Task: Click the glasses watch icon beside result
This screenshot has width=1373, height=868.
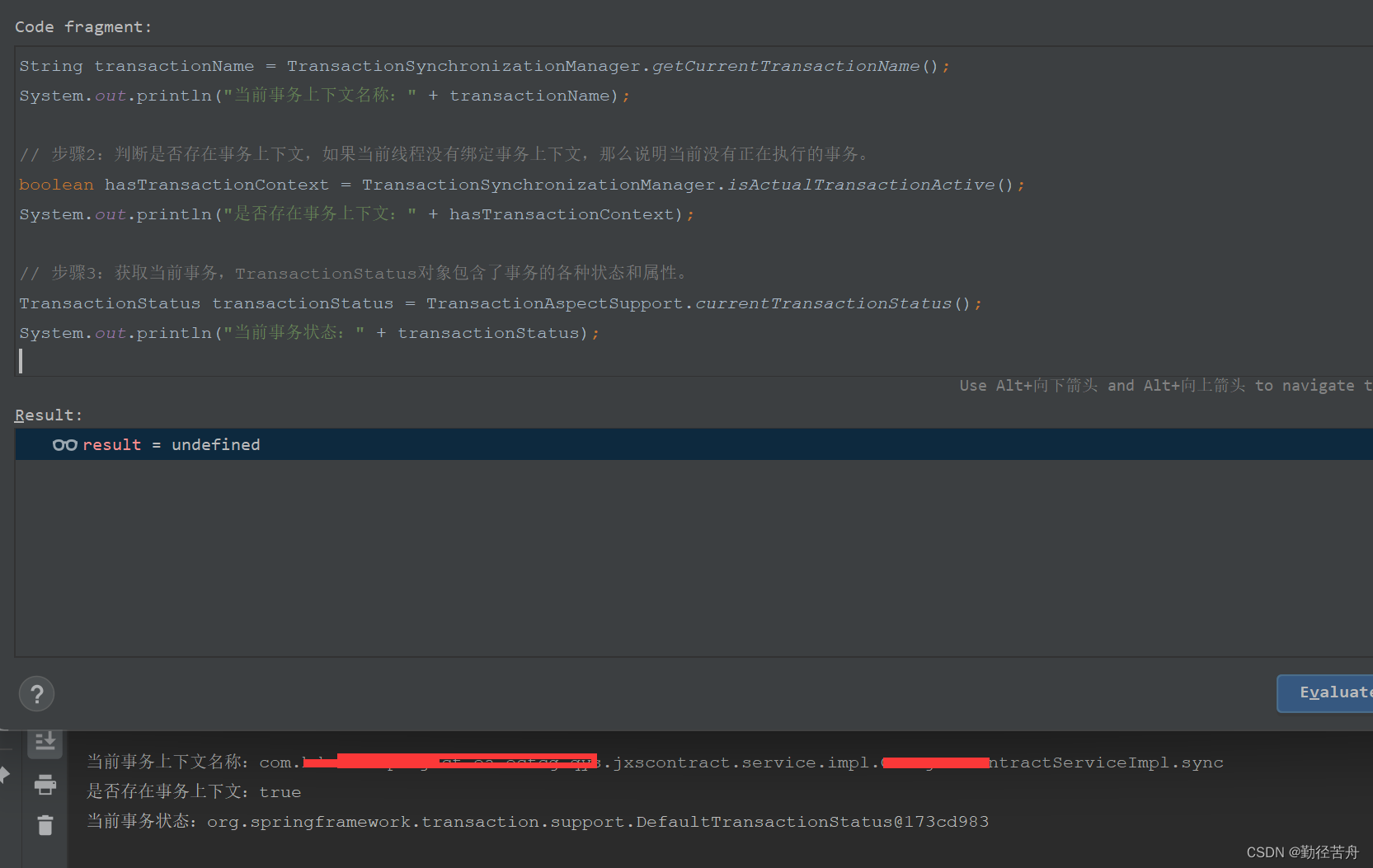Action: point(64,445)
